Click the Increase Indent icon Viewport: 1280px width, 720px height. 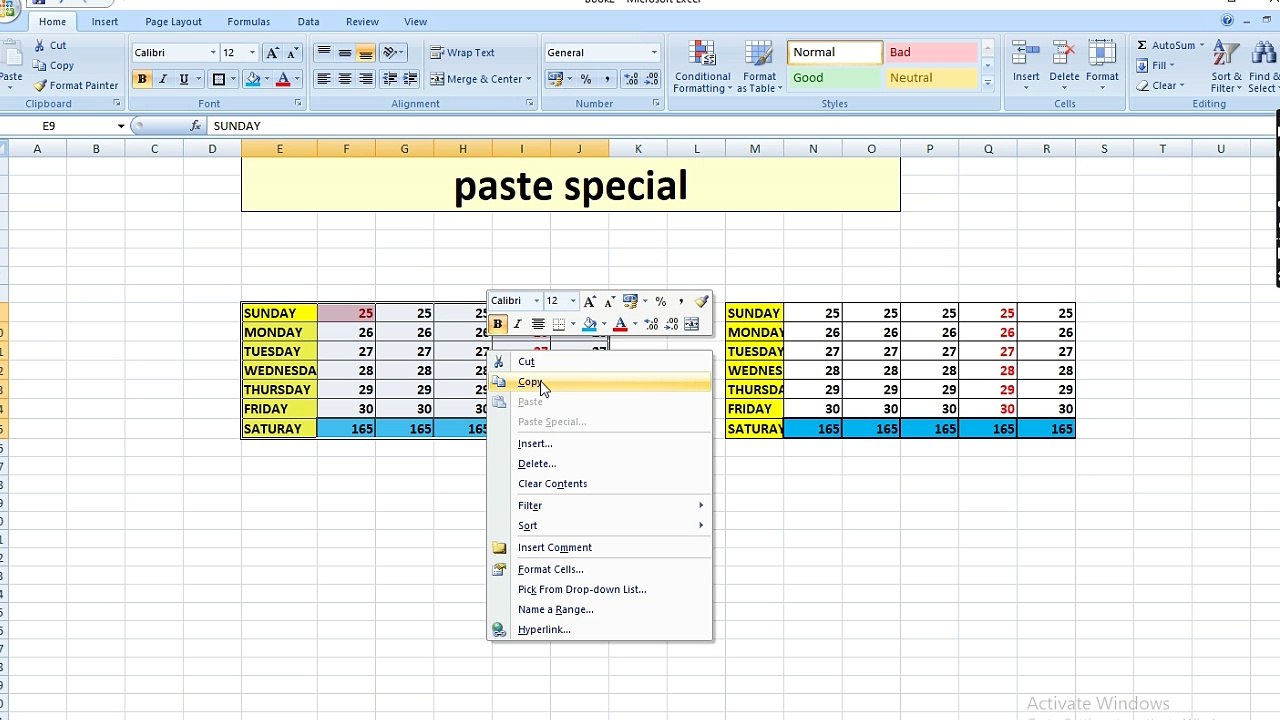pyautogui.click(x=410, y=79)
